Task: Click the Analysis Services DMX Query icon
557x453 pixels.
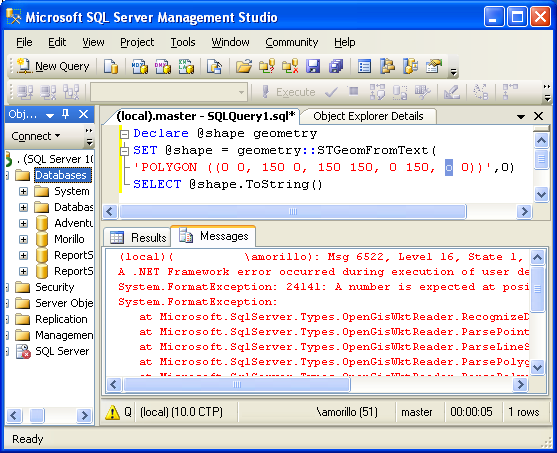Action: [163, 66]
